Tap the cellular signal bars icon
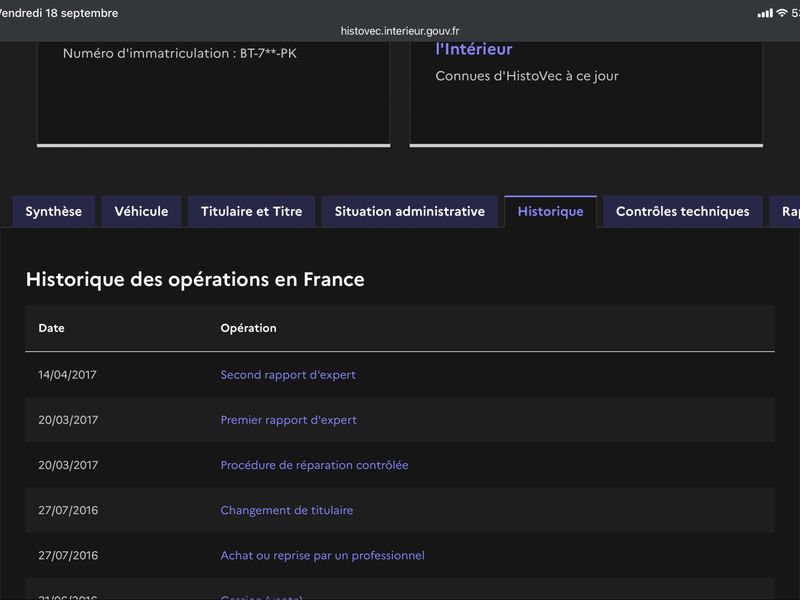 pyautogui.click(x=765, y=13)
